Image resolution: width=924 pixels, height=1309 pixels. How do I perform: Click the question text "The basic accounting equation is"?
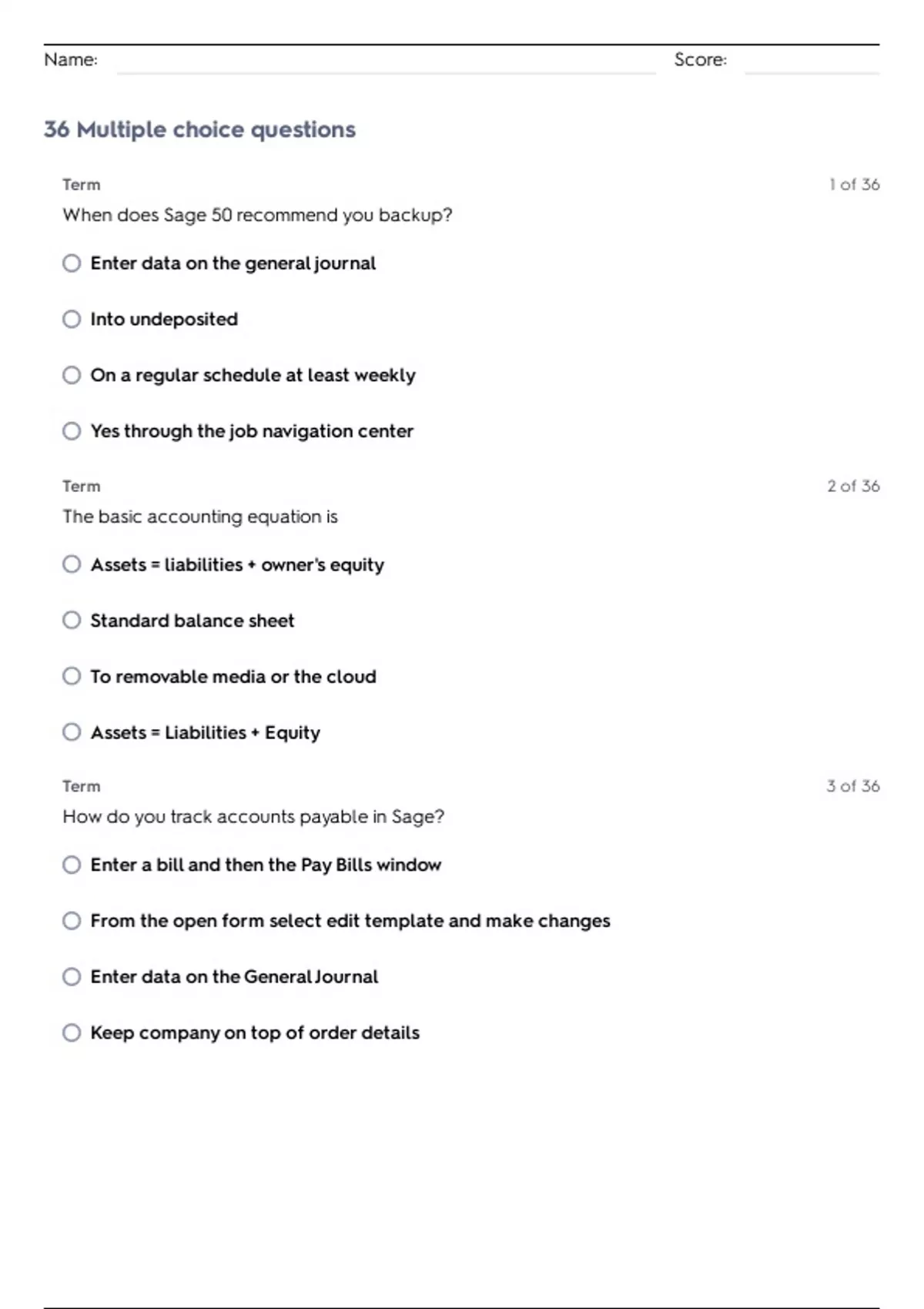[x=200, y=517]
